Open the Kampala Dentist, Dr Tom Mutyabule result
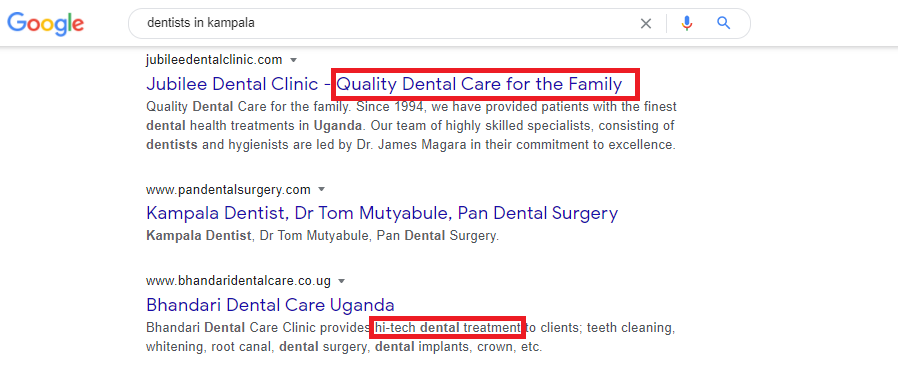Viewport: 898px width, 386px height. point(382,213)
